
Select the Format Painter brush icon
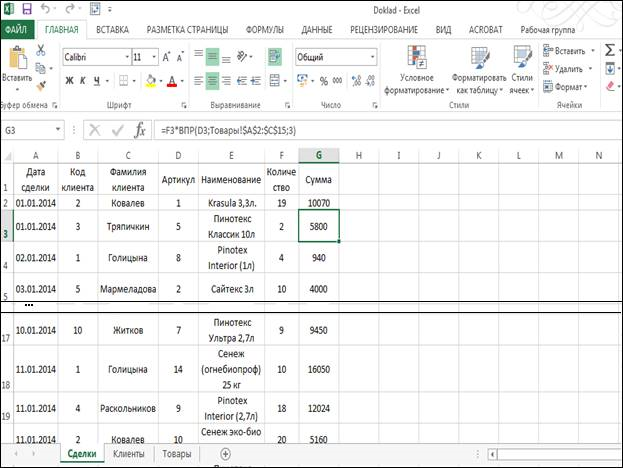point(41,85)
